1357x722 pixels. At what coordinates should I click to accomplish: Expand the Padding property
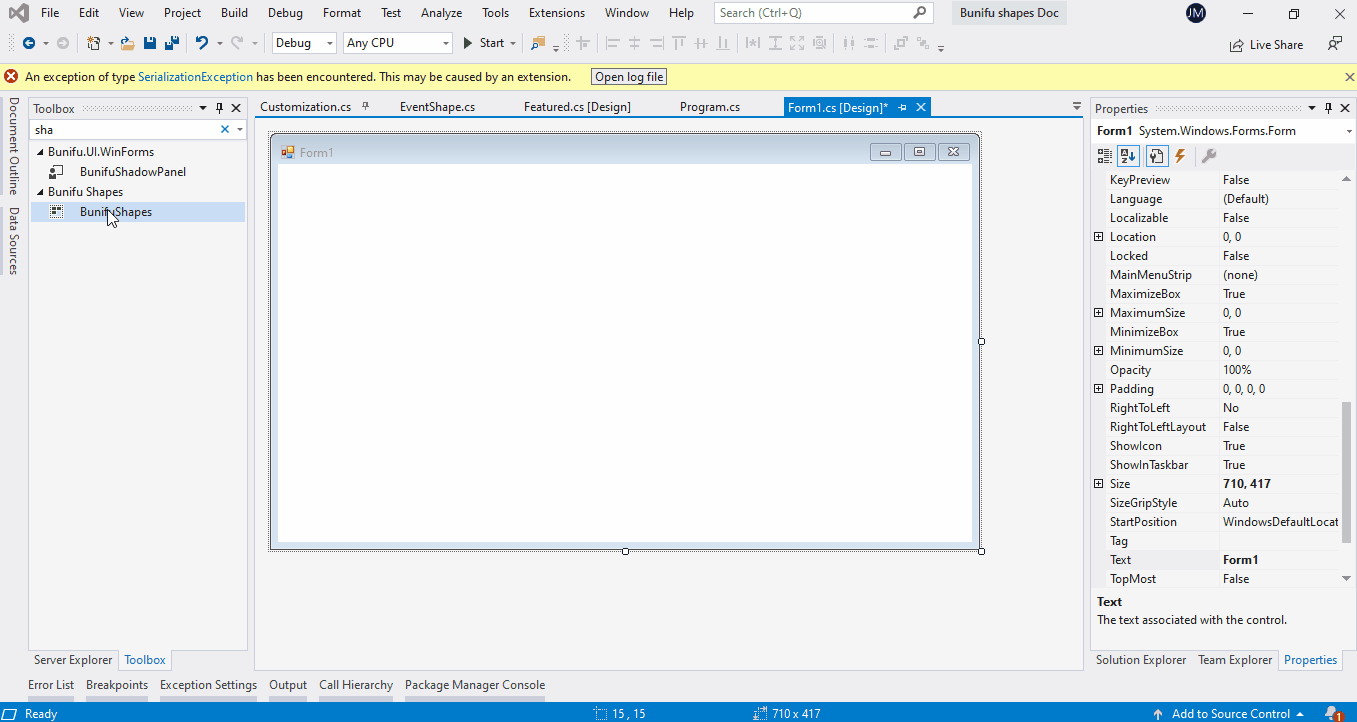1099,389
